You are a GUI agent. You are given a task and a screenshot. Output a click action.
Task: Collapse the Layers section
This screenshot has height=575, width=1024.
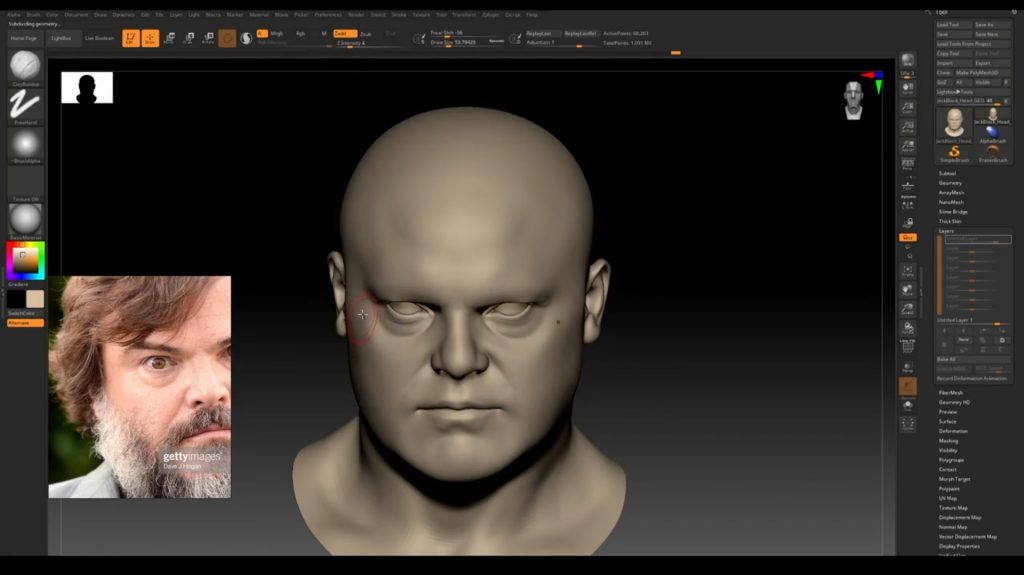[x=946, y=231]
